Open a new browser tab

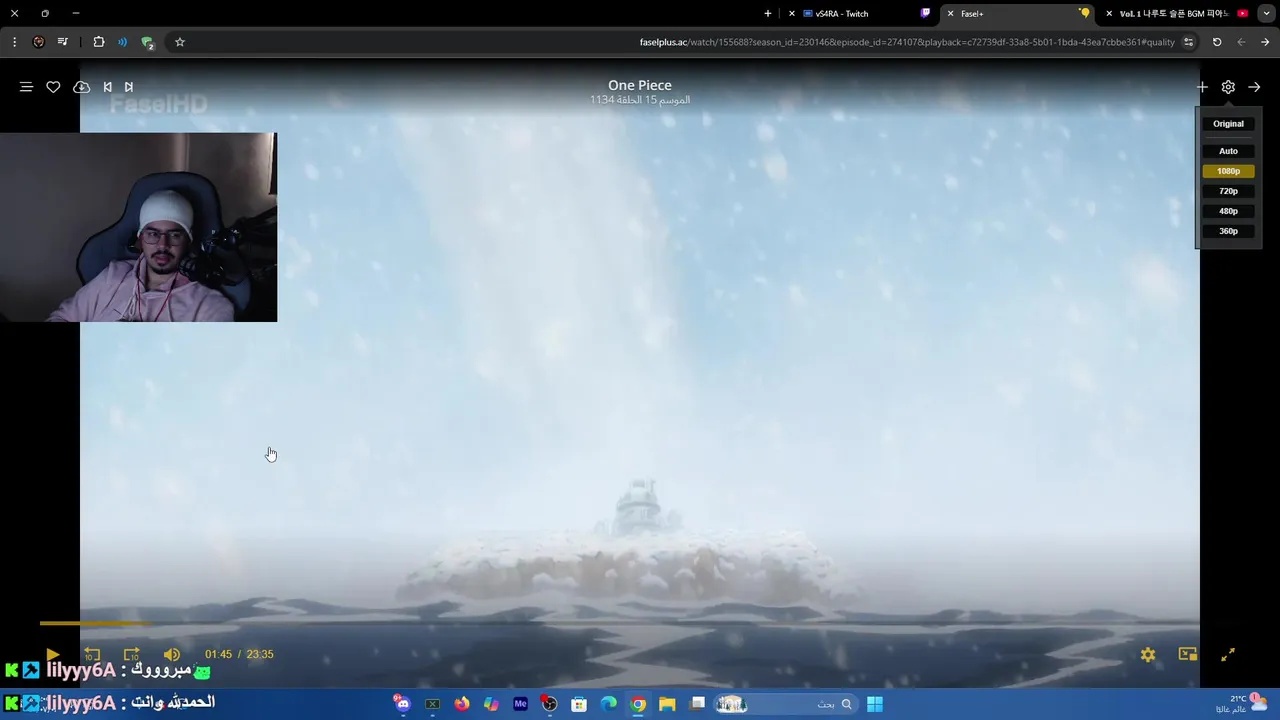[x=768, y=14]
